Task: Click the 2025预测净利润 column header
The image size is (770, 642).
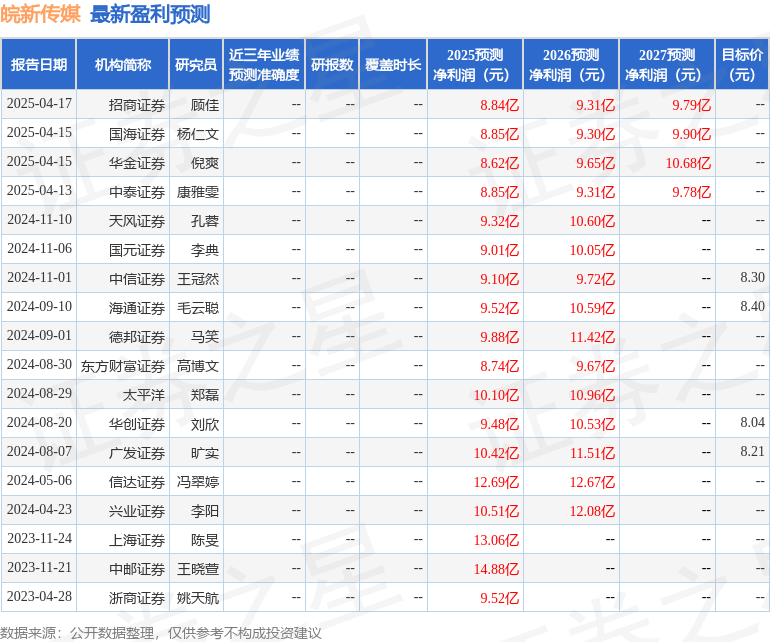Action: [475, 64]
